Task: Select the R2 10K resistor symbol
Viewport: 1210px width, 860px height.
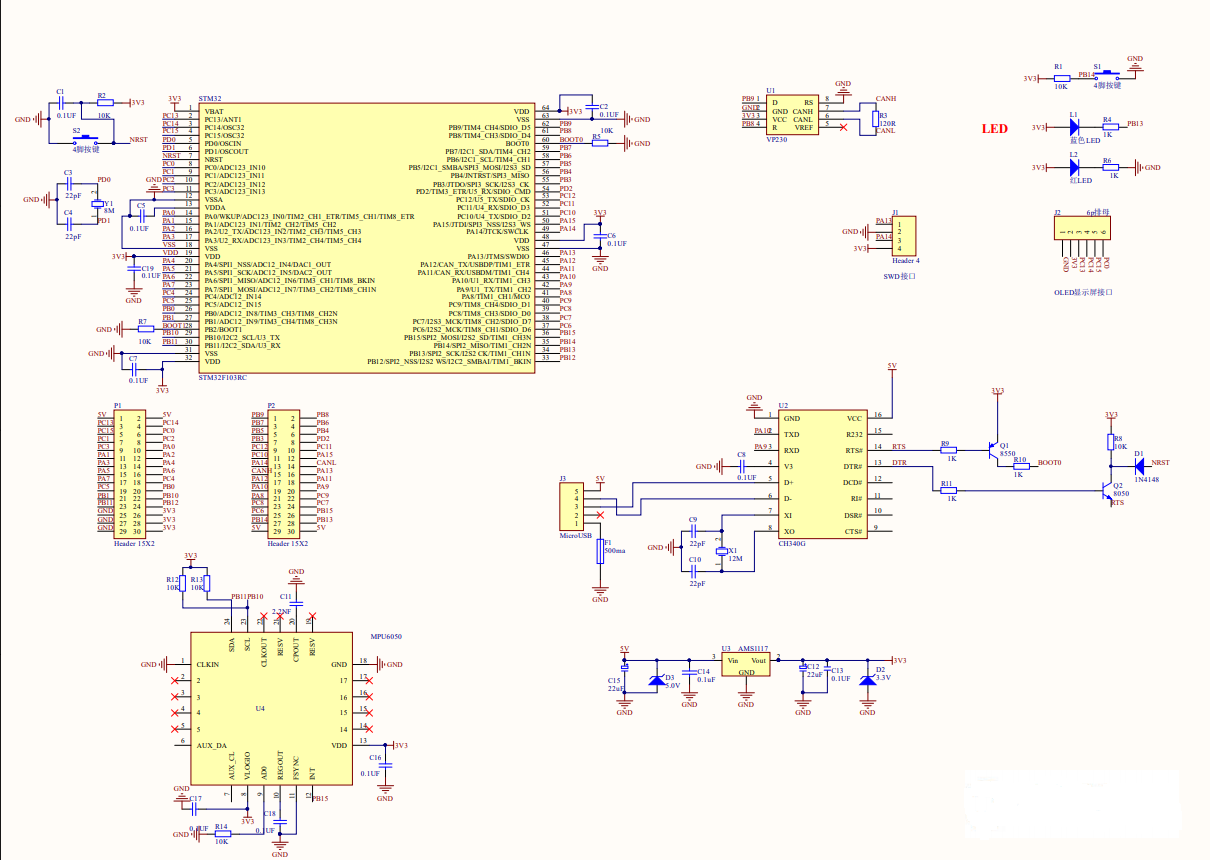Action: [103, 102]
